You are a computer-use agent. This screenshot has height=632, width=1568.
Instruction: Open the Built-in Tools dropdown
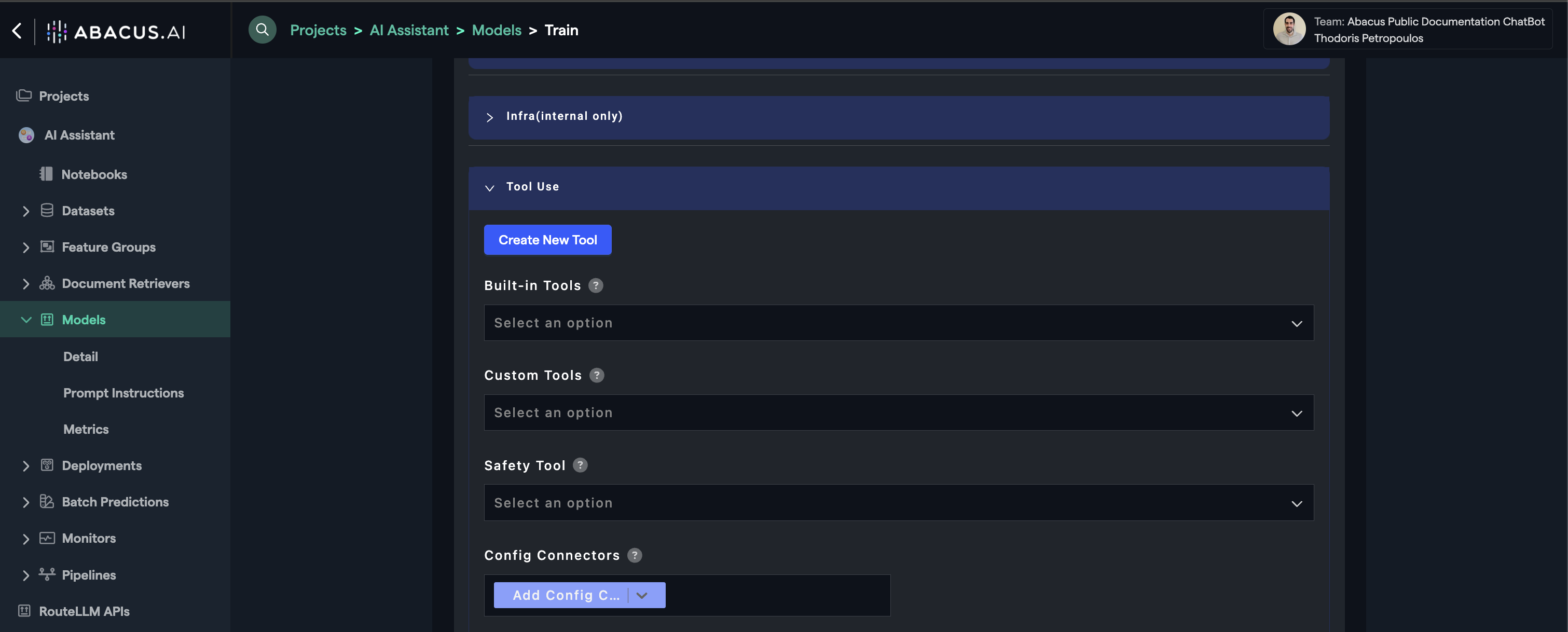[x=898, y=323]
